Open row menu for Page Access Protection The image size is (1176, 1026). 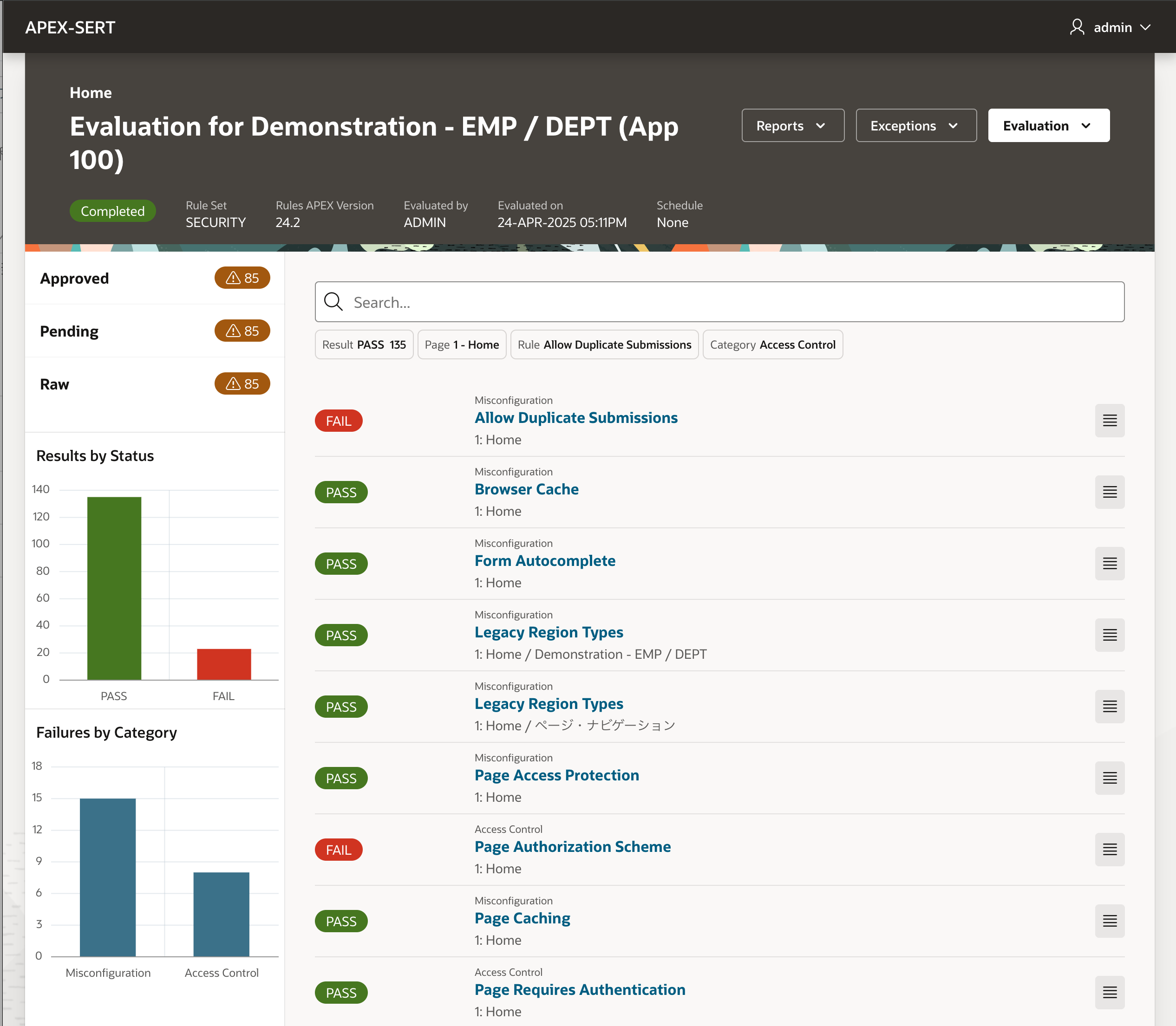(x=1109, y=778)
